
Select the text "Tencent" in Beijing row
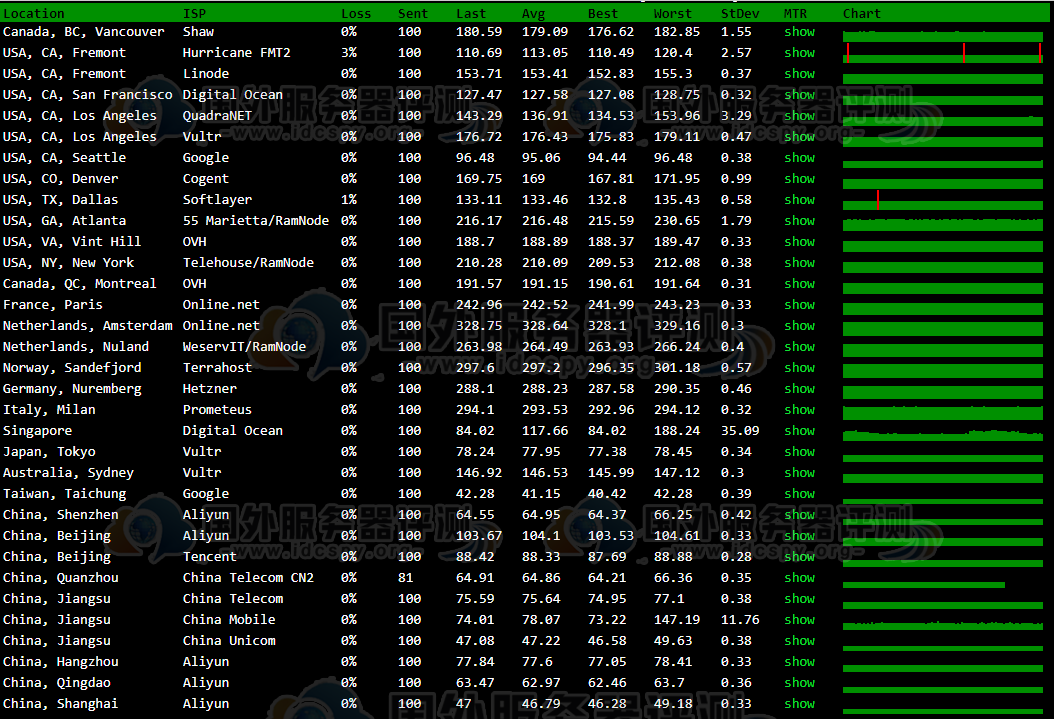pyautogui.click(x=210, y=556)
